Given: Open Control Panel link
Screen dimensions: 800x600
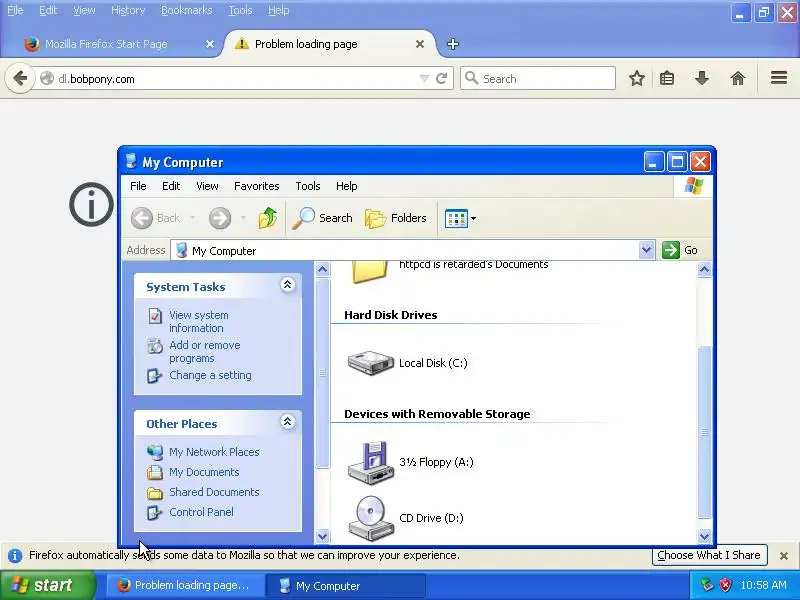Looking at the screenshot, I should [201, 512].
